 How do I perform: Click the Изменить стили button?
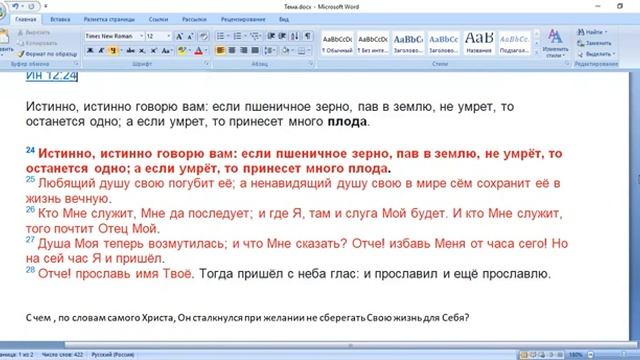pyautogui.click(x=555, y=43)
